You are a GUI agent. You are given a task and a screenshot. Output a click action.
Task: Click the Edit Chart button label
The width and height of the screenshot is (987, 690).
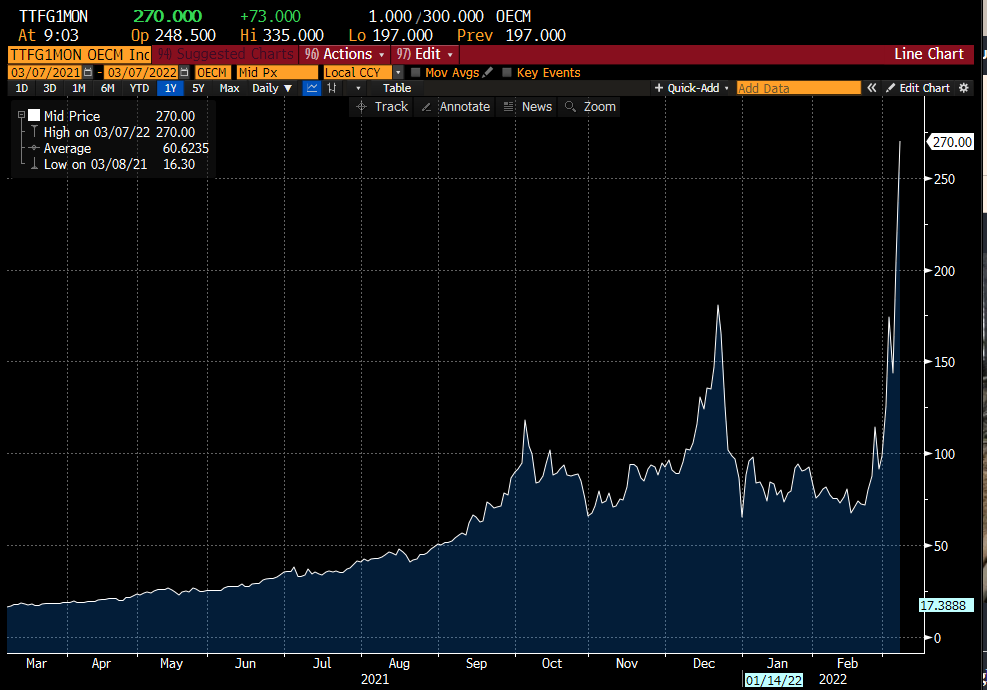pyautogui.click(x=924, y=88)
